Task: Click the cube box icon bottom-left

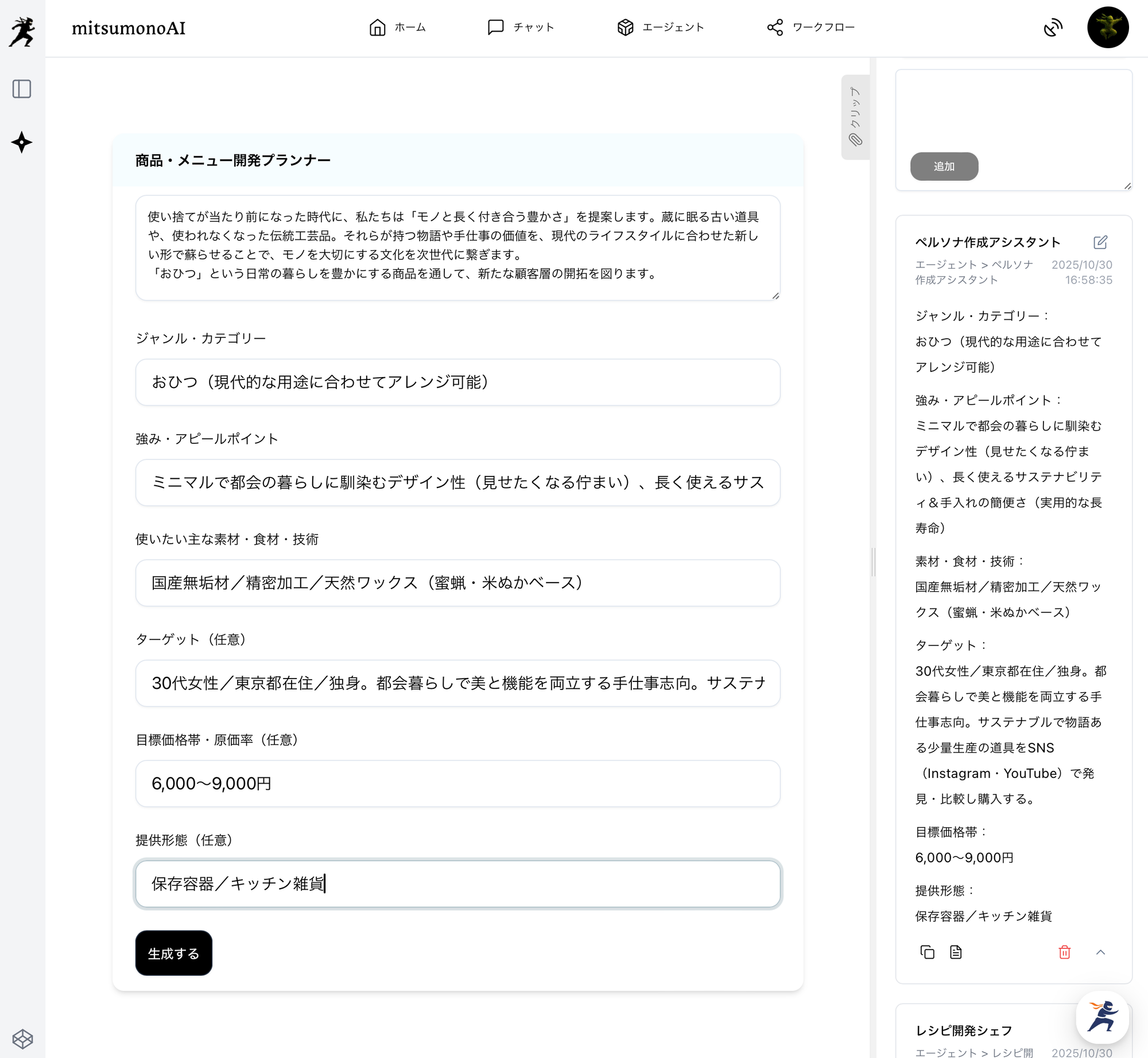Action: click(22, 1038)
